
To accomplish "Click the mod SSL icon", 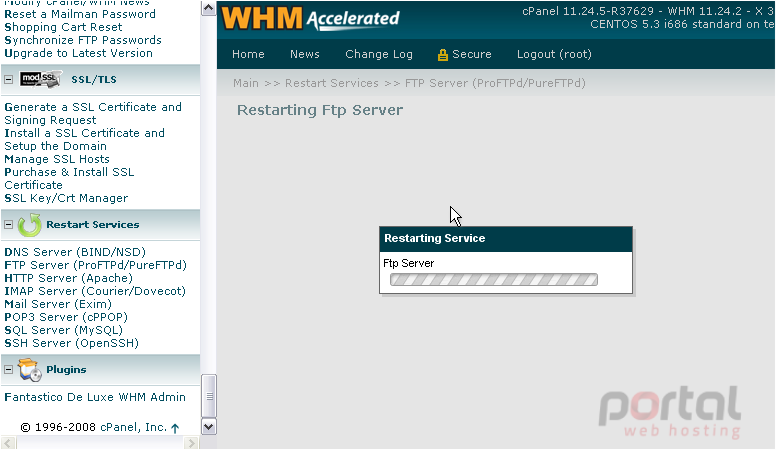I will 41,79.
